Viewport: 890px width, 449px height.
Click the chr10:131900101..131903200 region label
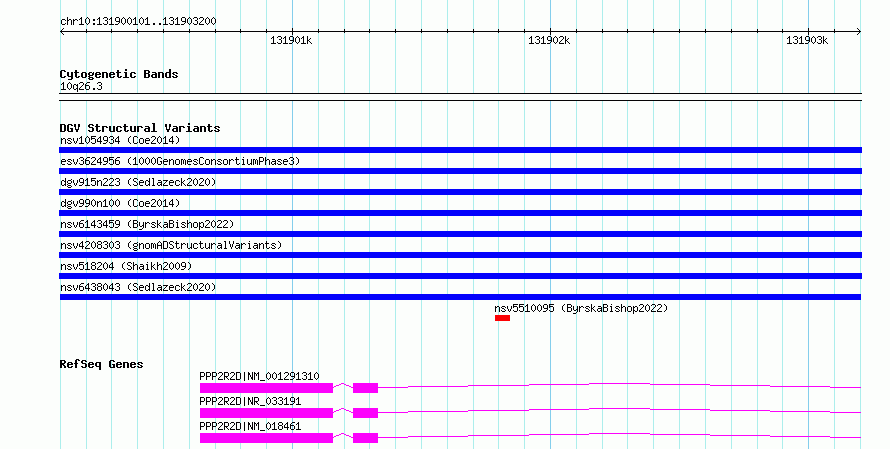138,21
